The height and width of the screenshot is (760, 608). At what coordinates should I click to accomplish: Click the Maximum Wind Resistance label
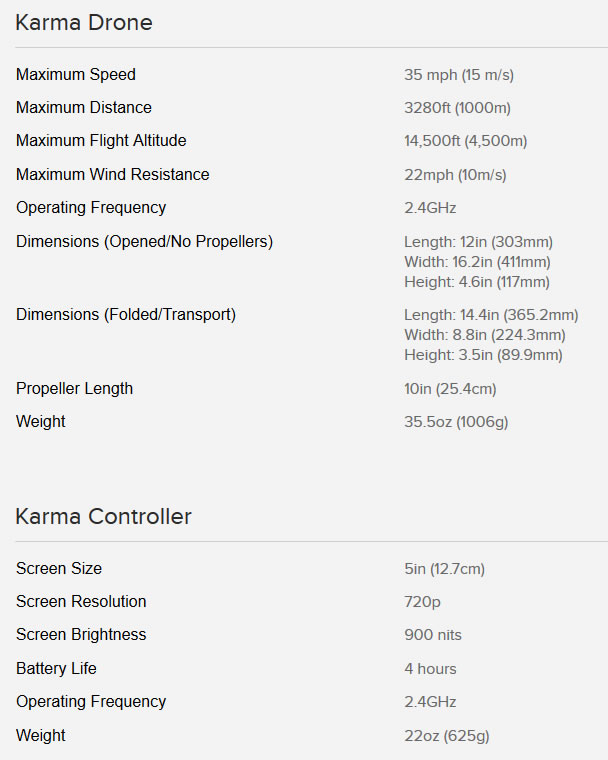(113, 175)
